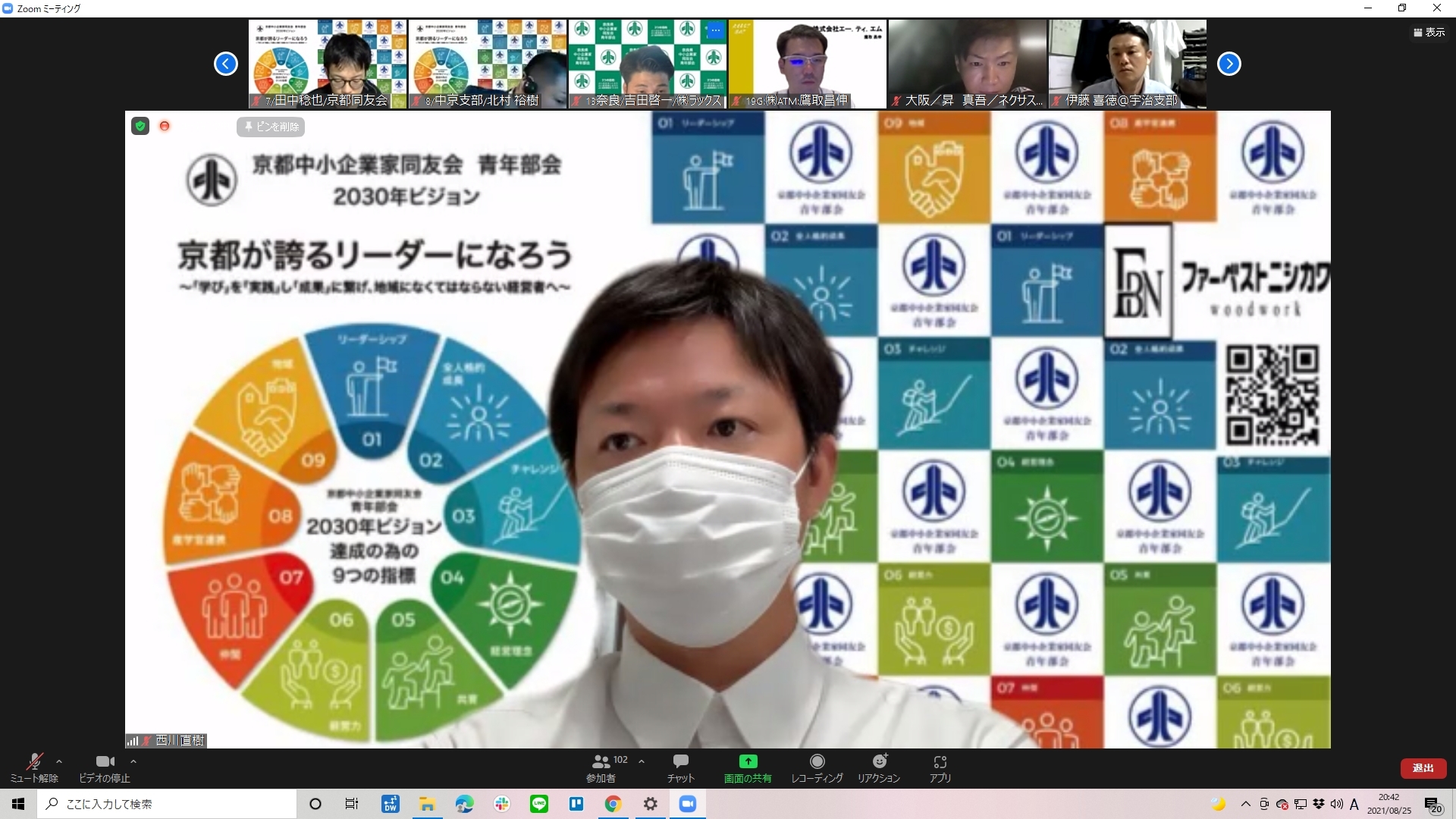Start screen sharing (画面の共有)
The width and height of the screenshot is (1456, 819).
748,768
